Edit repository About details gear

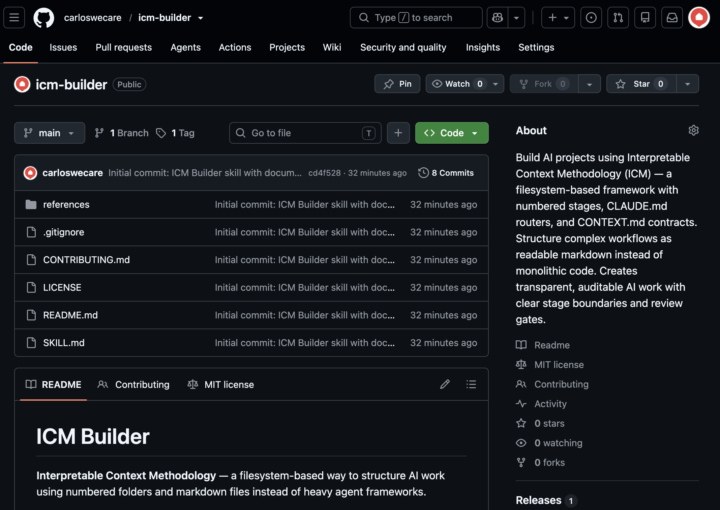(693, 130)
